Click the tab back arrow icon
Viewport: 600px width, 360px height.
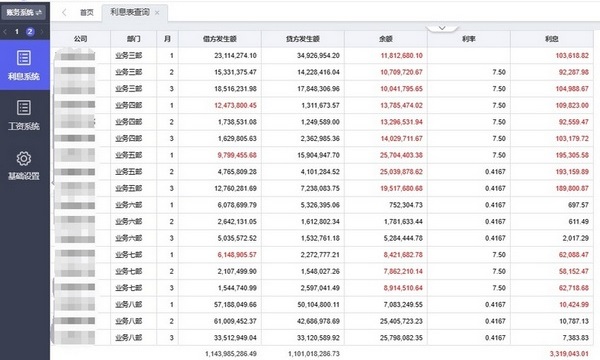[64, 13]
